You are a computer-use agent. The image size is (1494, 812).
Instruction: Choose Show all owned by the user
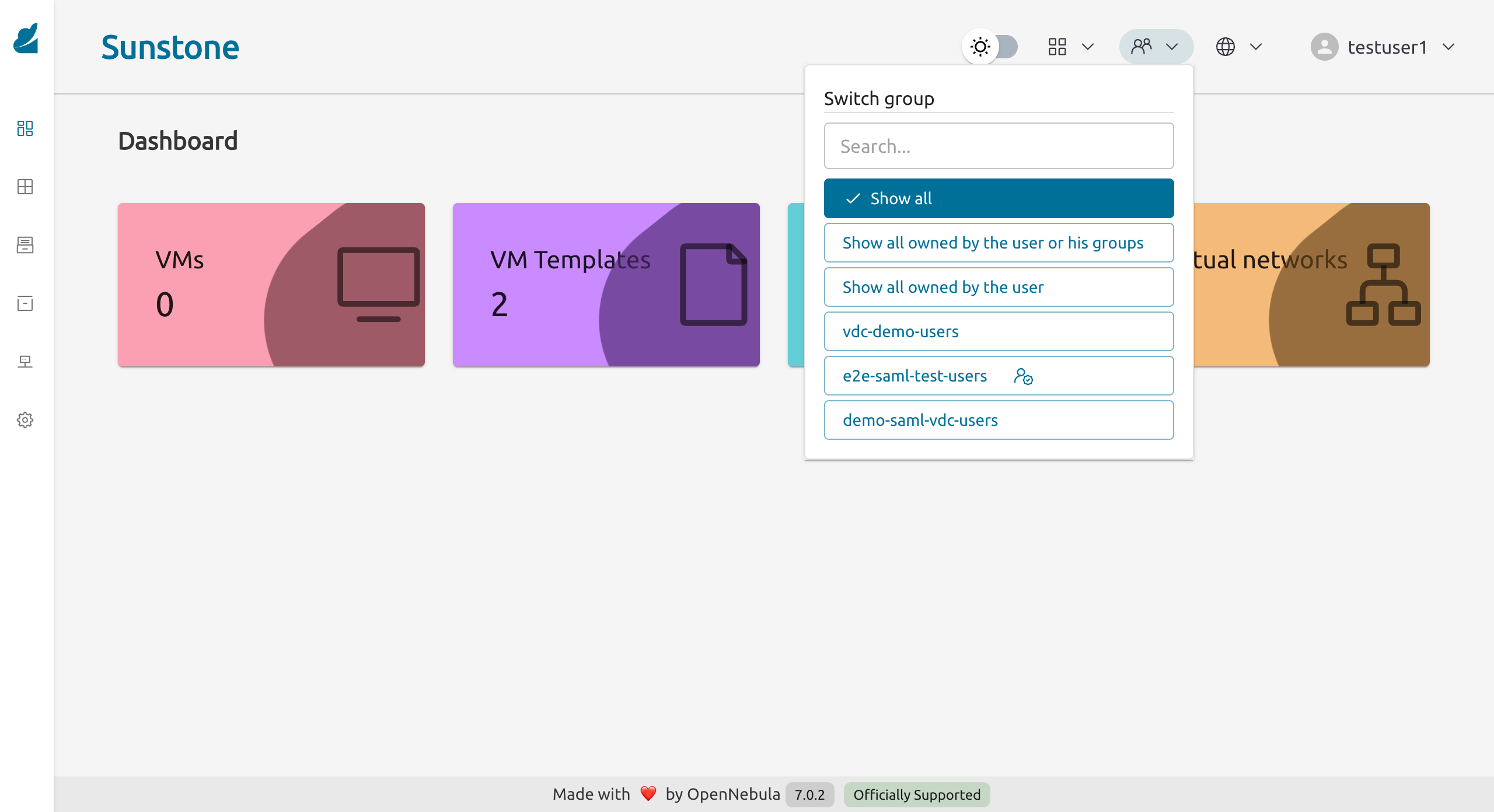pyautogui.click(x=999, y=287)
